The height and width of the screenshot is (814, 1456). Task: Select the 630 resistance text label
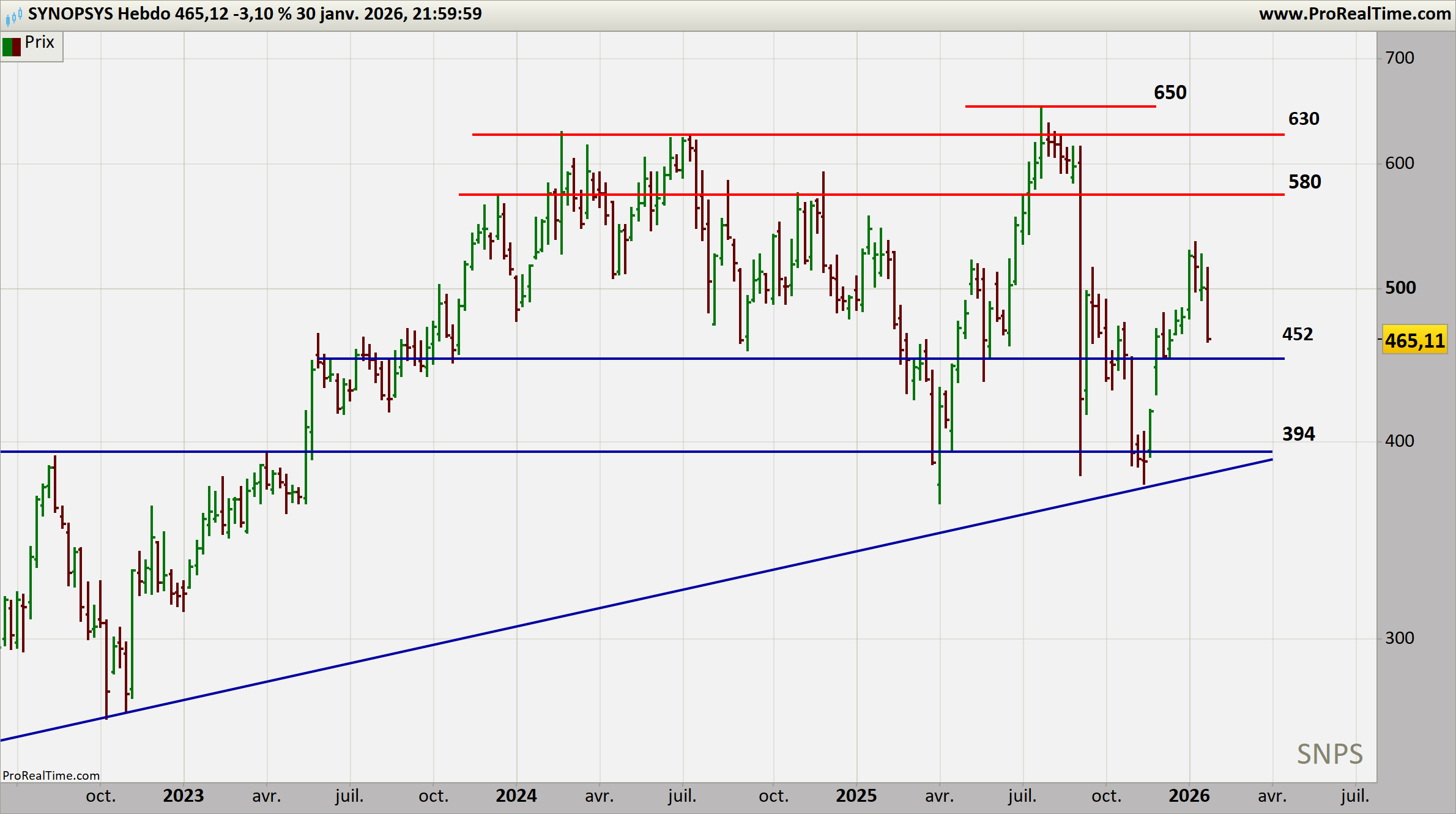[x=1304, y=119]
